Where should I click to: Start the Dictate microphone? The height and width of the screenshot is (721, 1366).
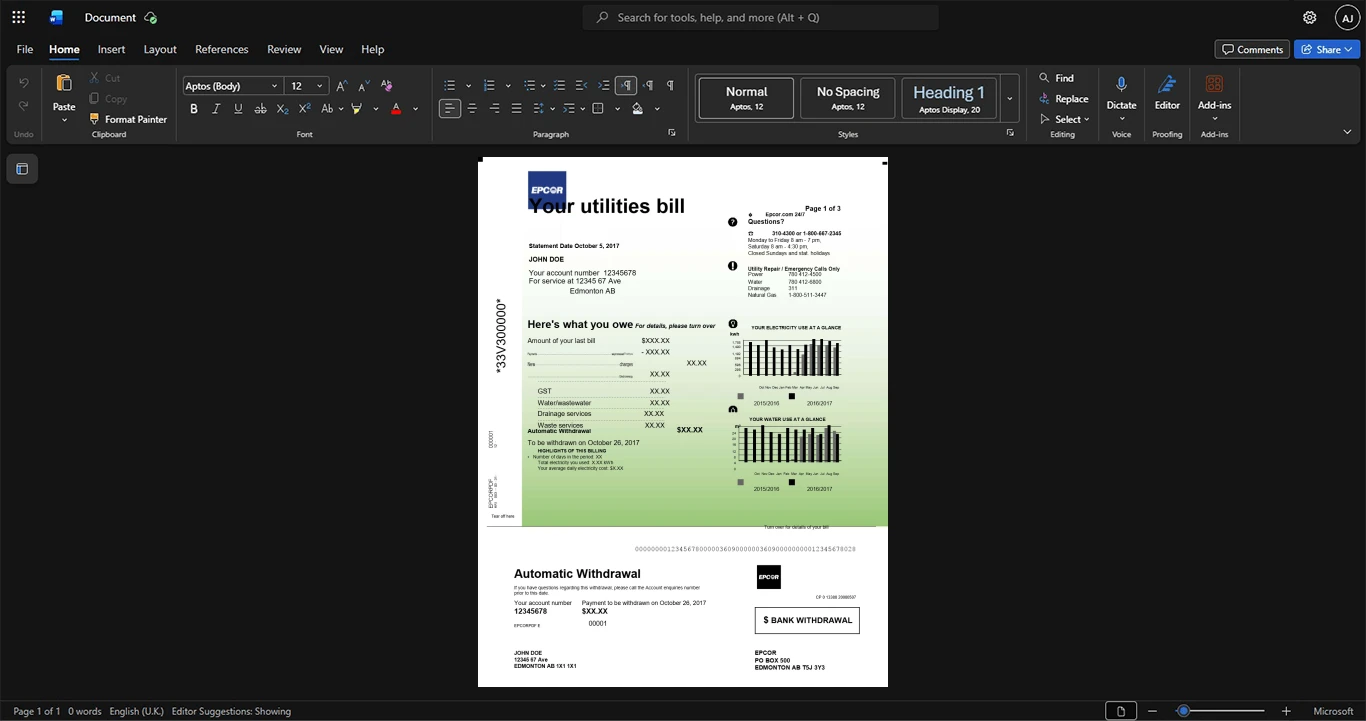1121,86
